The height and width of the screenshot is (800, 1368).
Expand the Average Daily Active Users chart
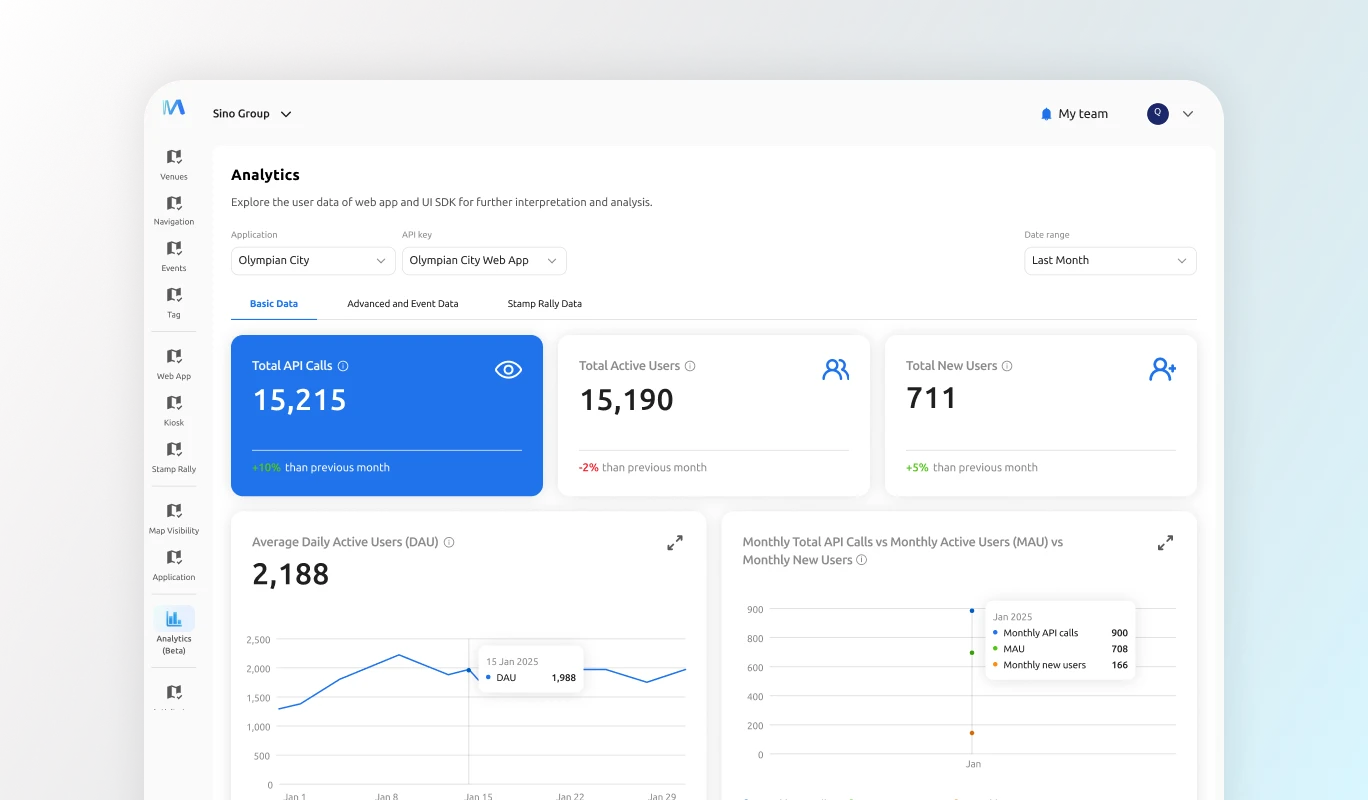pos(675,543)
